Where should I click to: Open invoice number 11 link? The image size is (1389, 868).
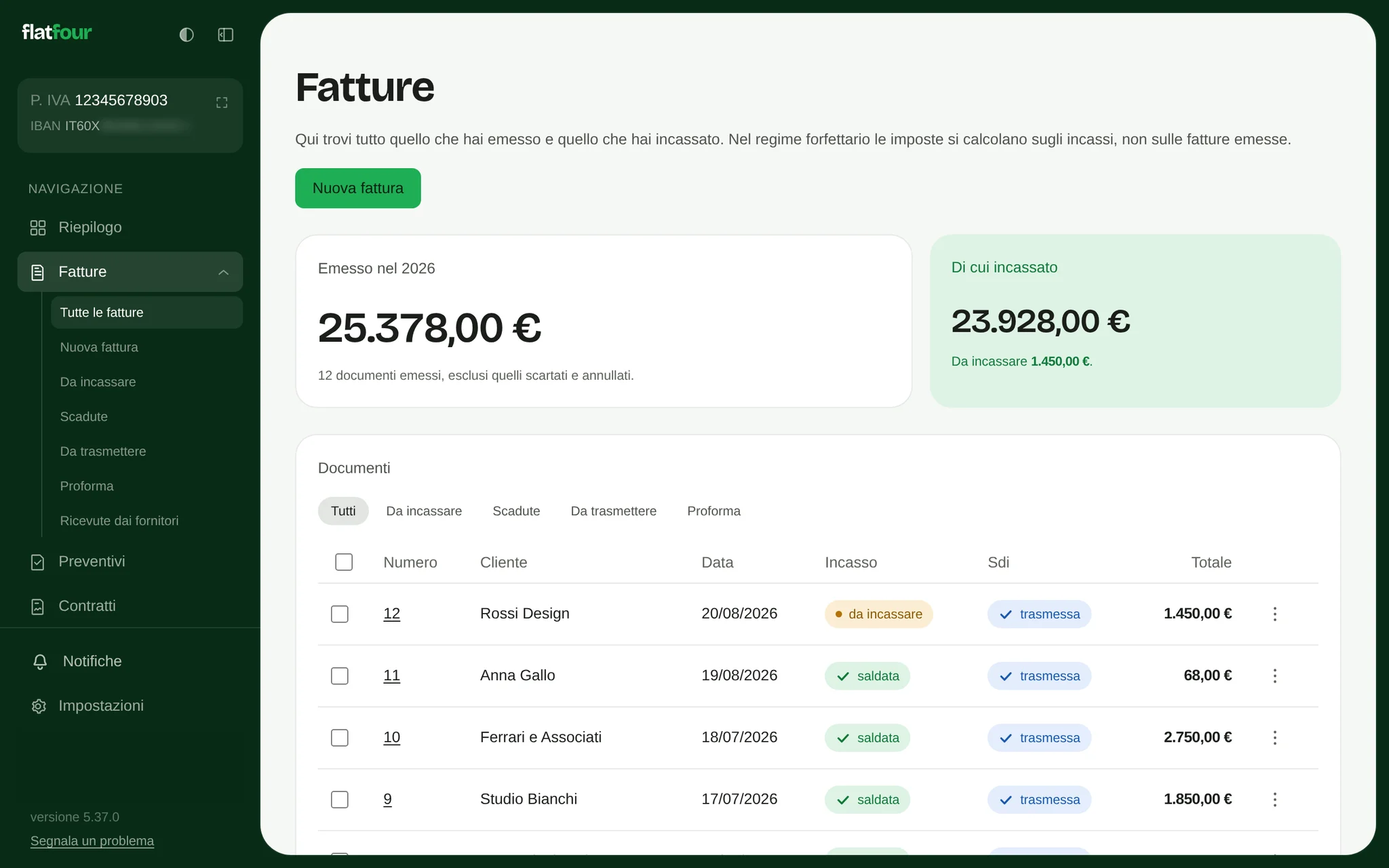click(392, 675)
